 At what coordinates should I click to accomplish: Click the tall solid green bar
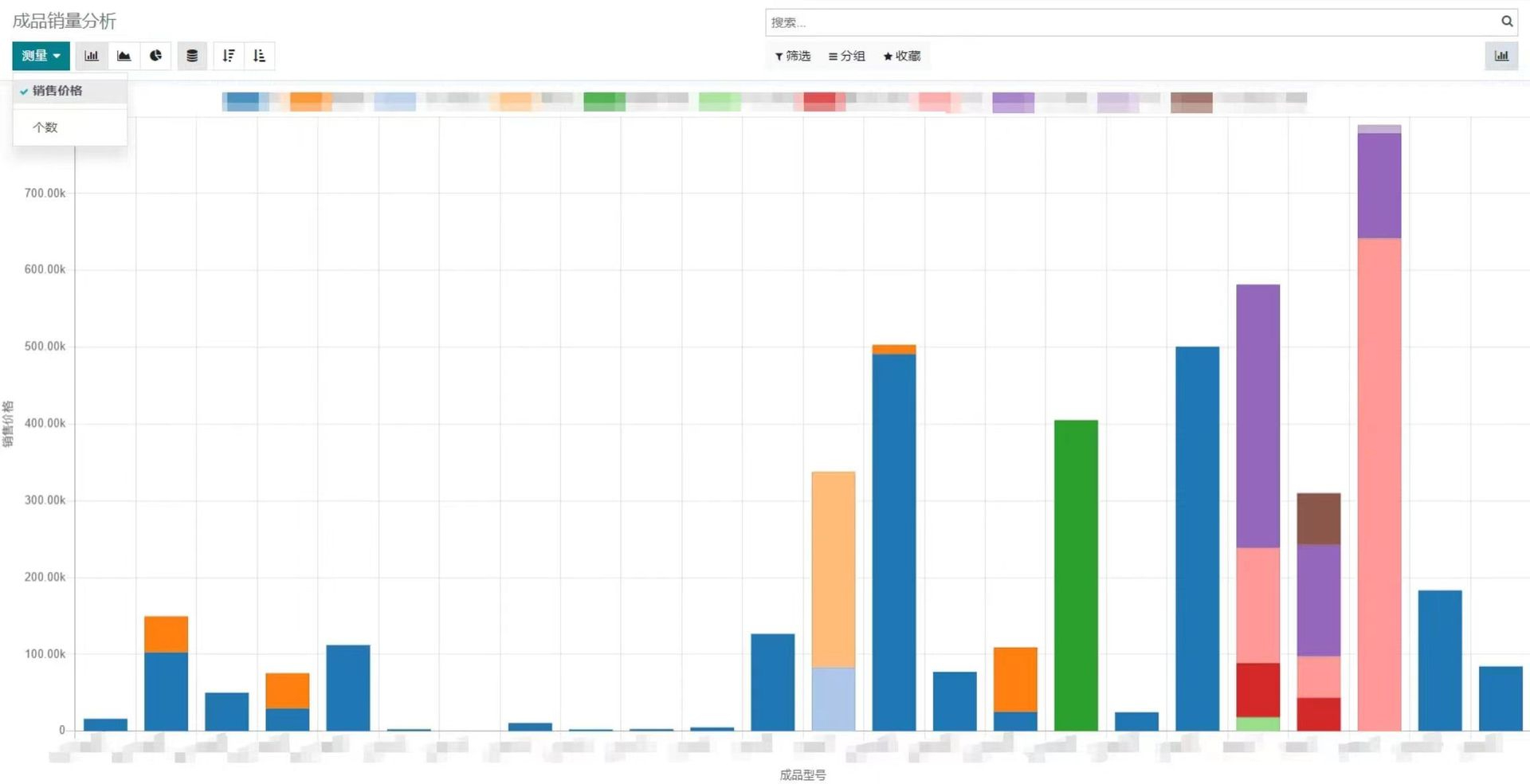[x=1076, y=574]
